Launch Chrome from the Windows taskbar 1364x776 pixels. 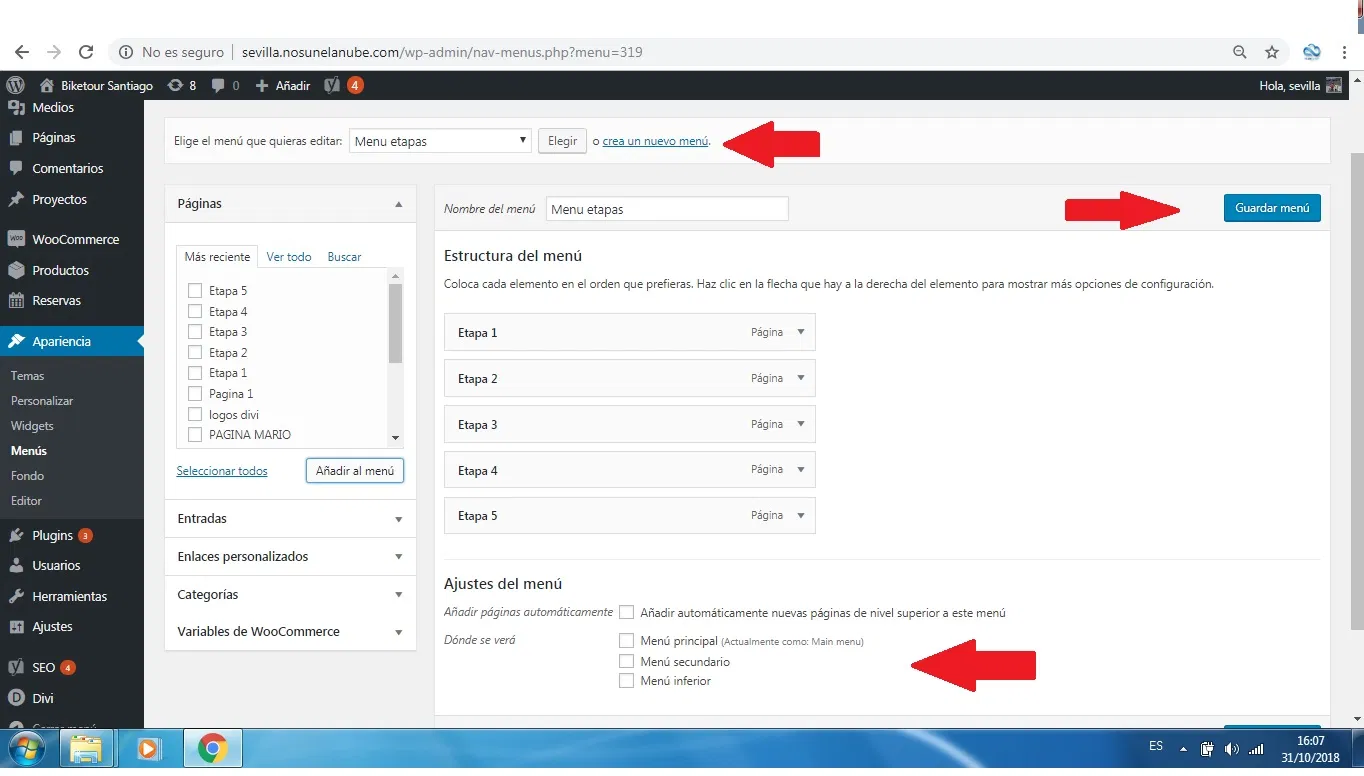[212, 748]
